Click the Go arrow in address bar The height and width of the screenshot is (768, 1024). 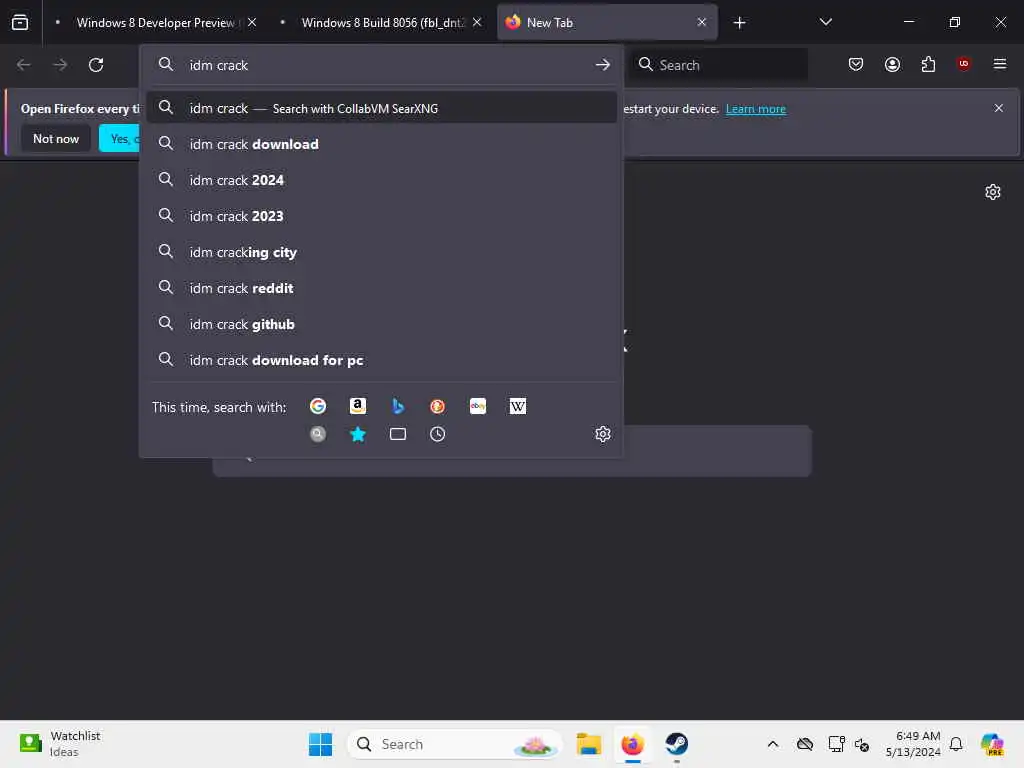click(603, 65)
